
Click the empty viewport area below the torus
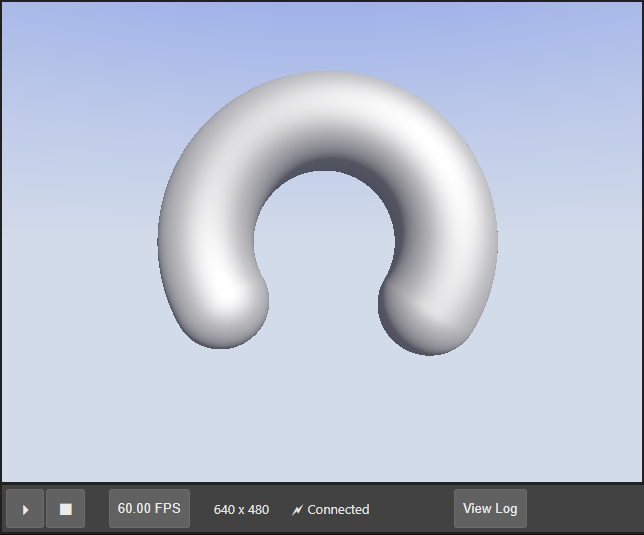pyautogui.click(x=322, y=420)
